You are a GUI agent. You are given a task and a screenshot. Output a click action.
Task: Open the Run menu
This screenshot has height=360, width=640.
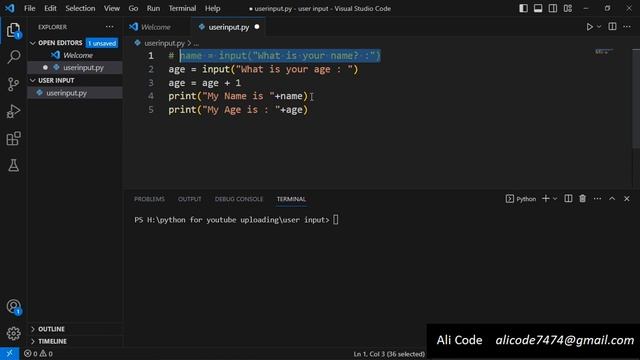153,9
